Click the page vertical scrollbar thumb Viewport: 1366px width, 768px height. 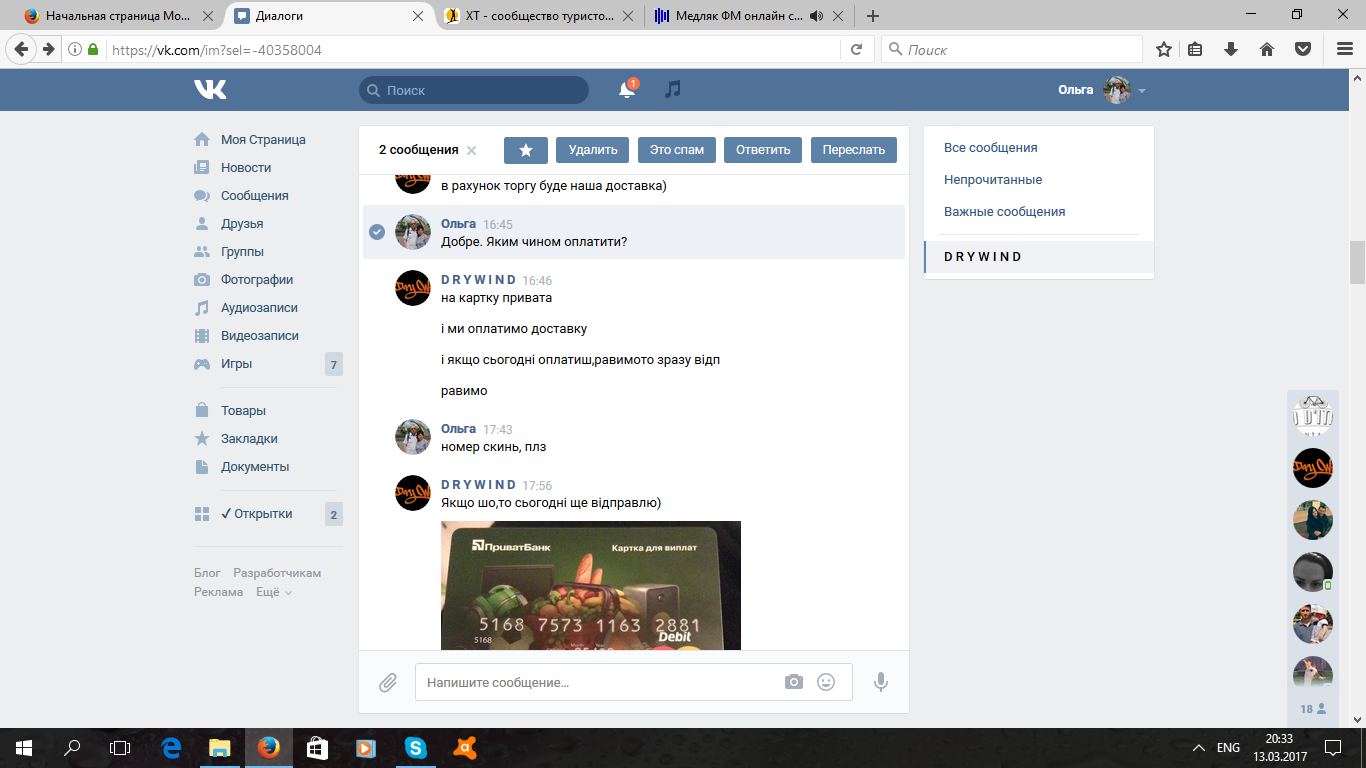coord(1357,262)
